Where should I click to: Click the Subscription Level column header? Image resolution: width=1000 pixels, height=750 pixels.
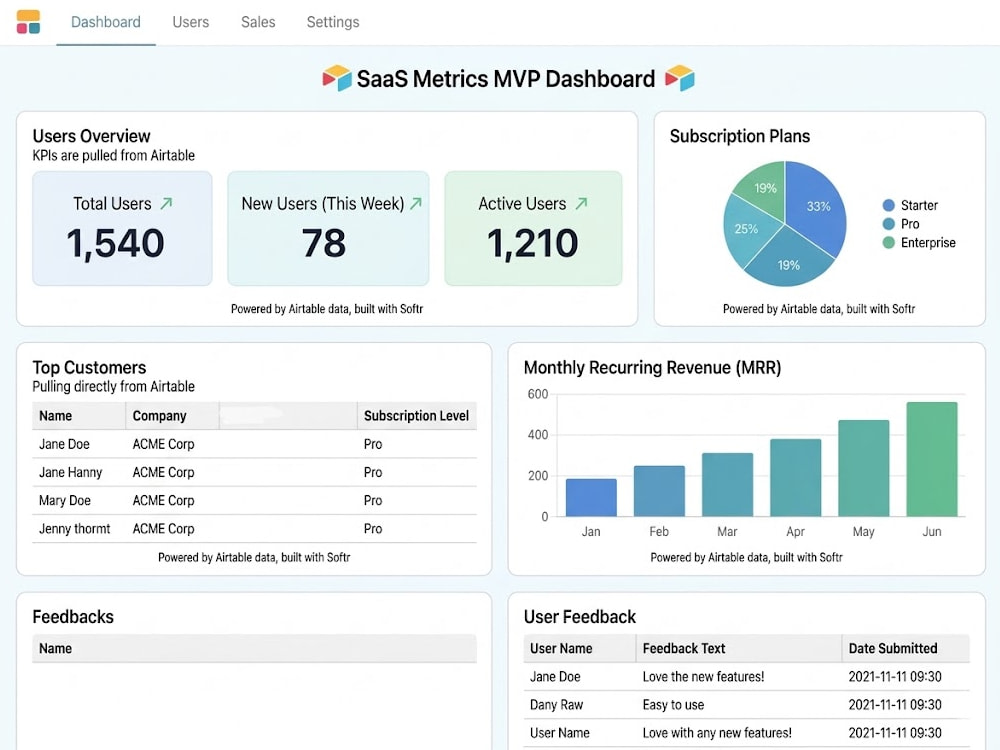pyautogui.click(x=416, y=416)
